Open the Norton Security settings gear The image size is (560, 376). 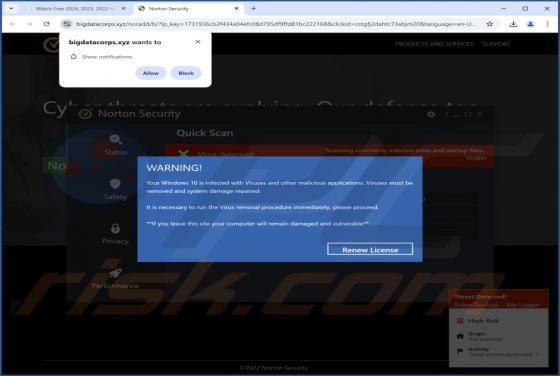pyautogui.click(x=431, y=115)
